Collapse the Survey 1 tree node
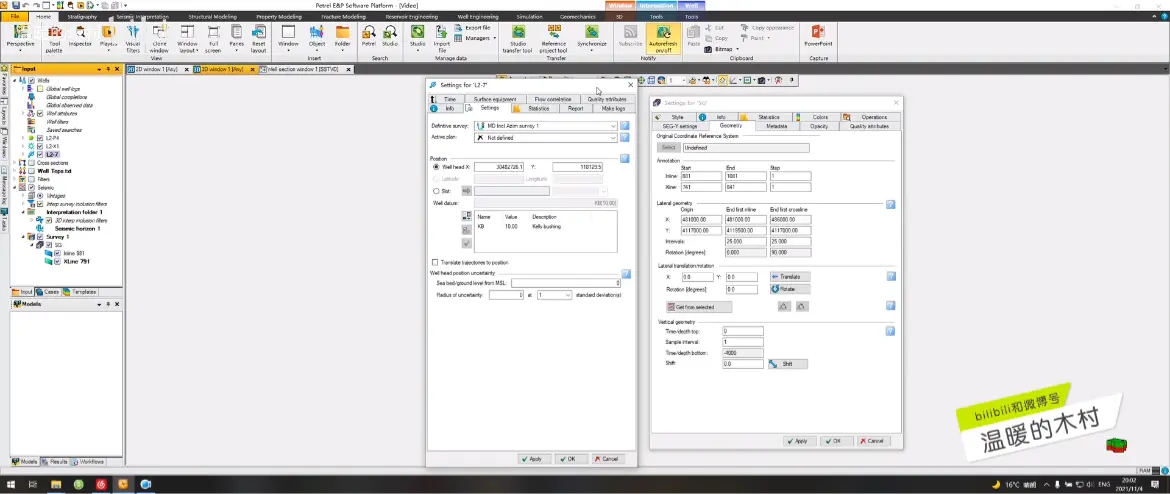 coord(22,237)
